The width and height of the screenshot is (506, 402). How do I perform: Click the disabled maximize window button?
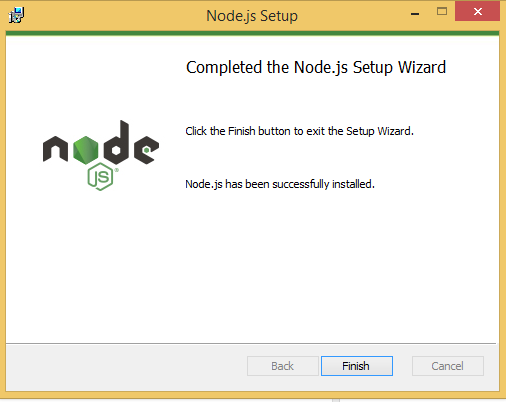click(442, 12)
